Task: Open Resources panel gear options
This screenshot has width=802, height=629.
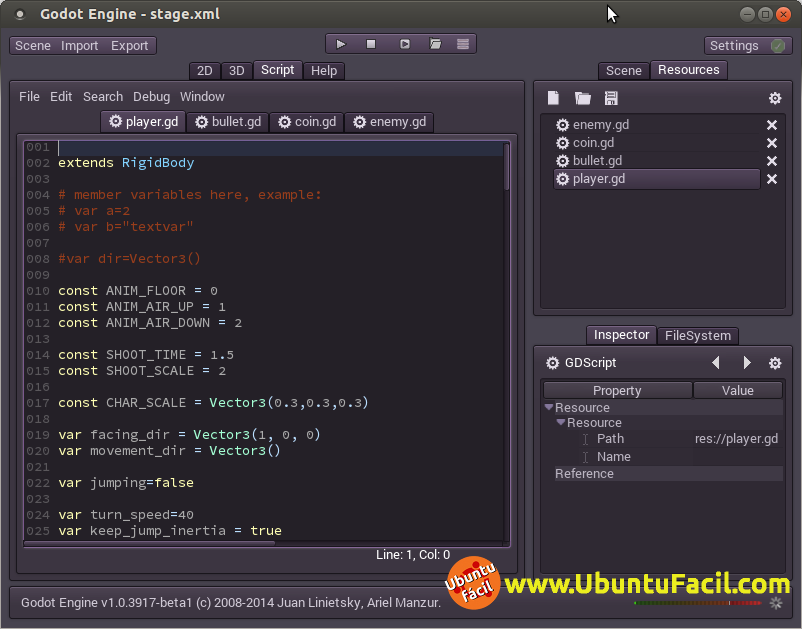Action: pos(775,98)
